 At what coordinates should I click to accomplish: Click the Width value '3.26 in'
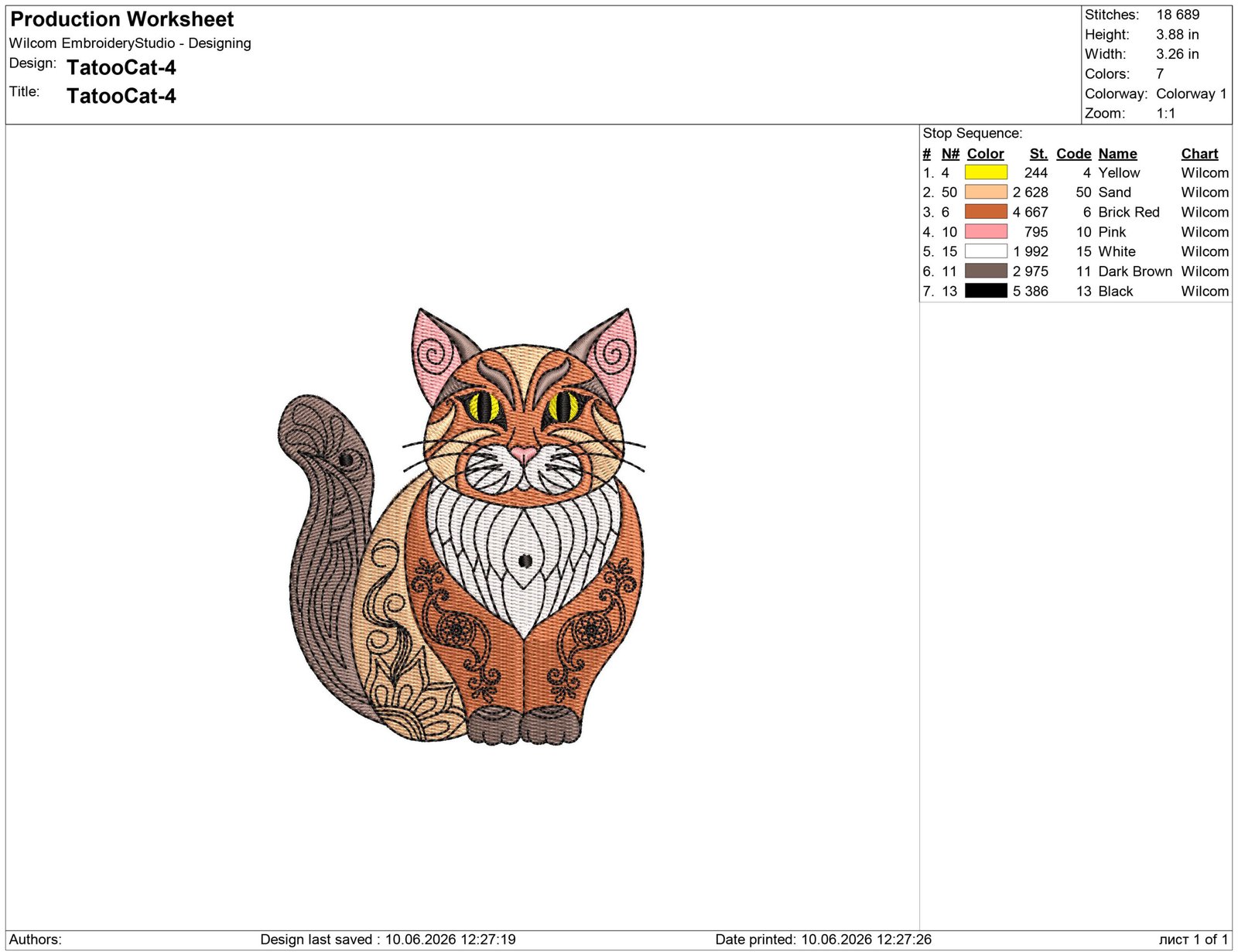[1178, 54]
